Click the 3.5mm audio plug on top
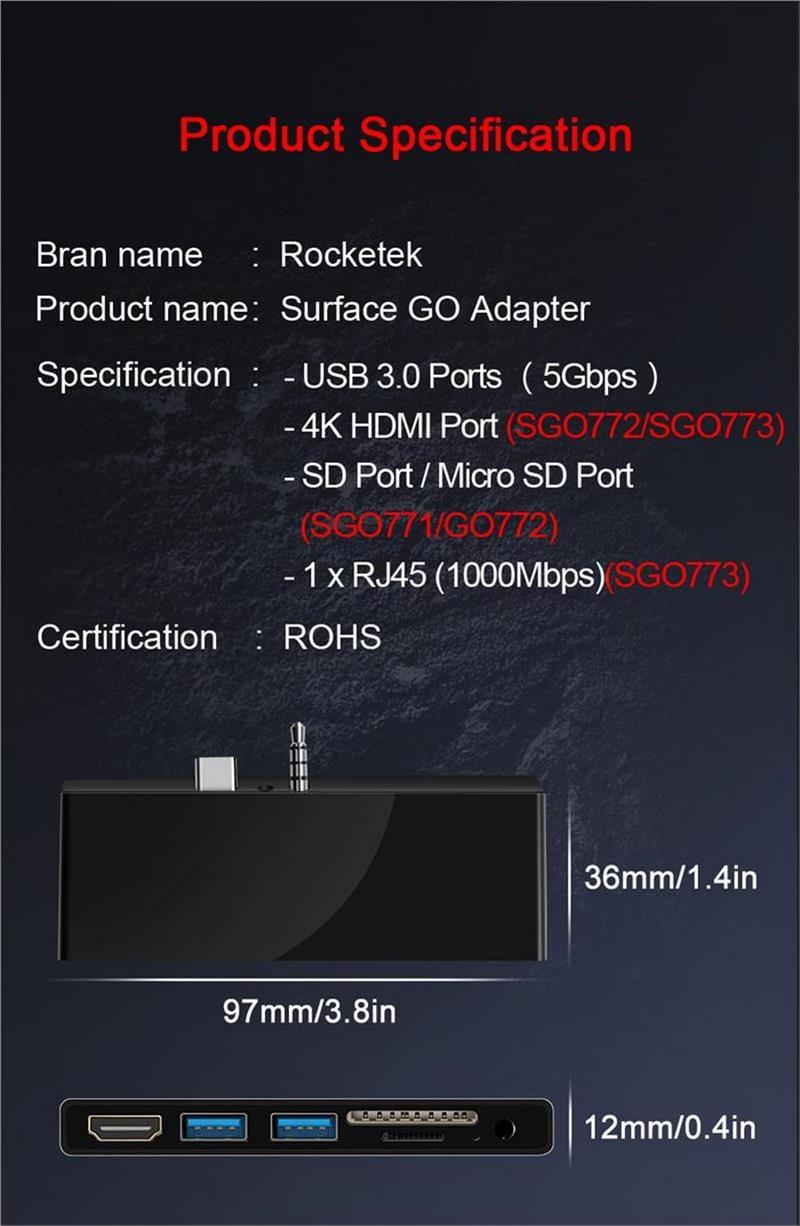The image size is (800, 1226). pyautogui.click(x=298, y=757)
